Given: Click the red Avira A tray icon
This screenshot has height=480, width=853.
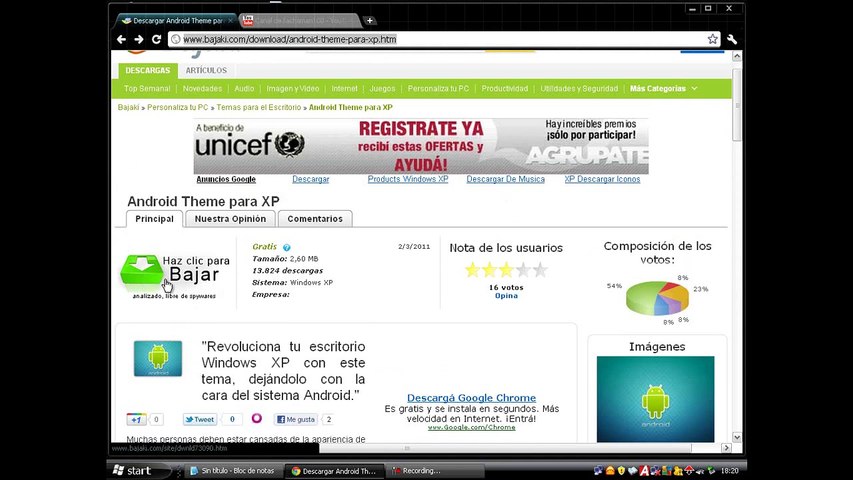Looking at the screenshot, I should click(644, 471).
